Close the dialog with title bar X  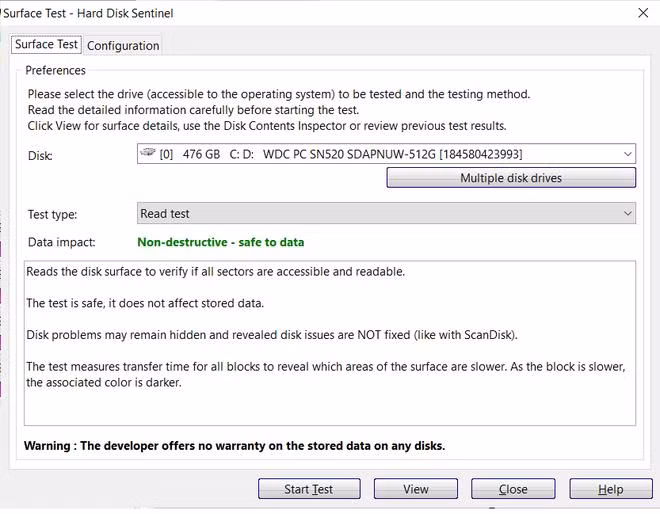click(x=642, y=12)
